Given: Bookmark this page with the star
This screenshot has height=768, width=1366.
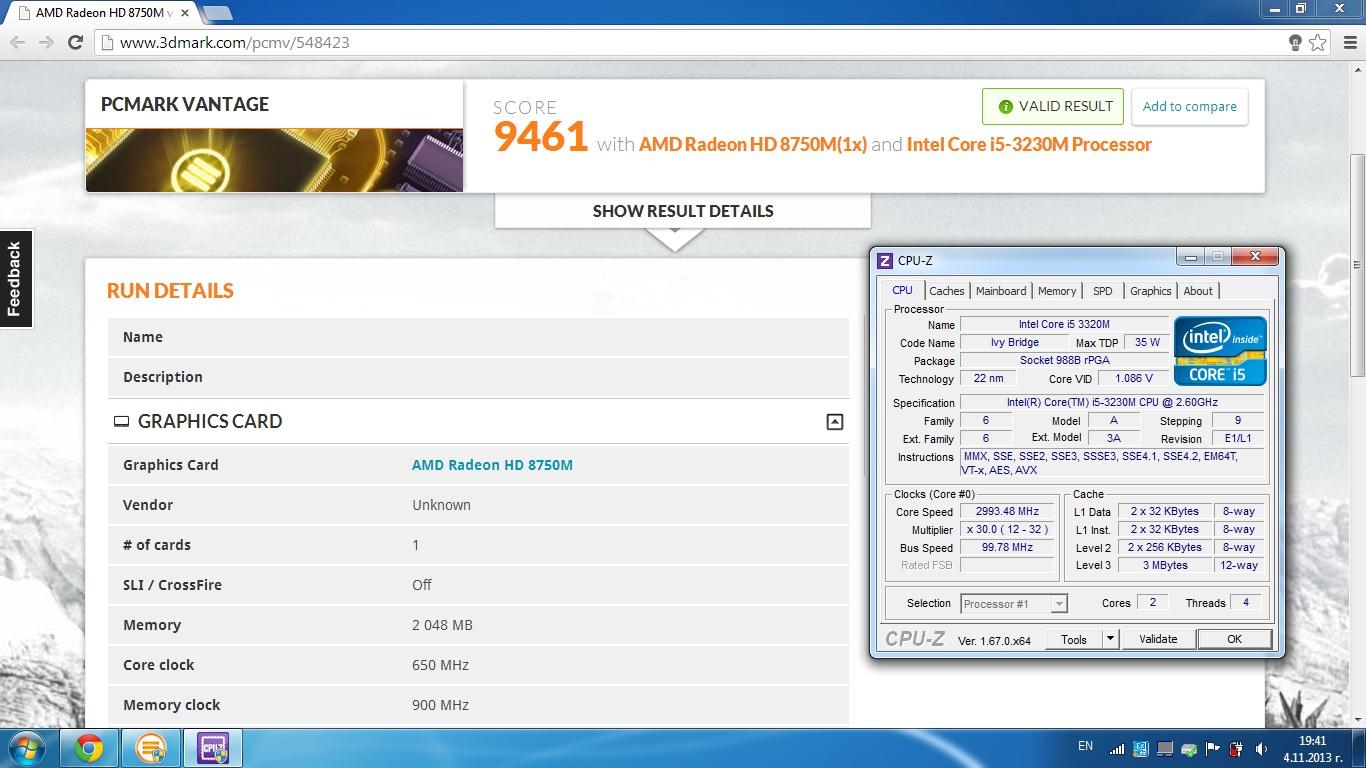Looking at the screenshot, I should pyautogui.click(x=1318, y=42).
